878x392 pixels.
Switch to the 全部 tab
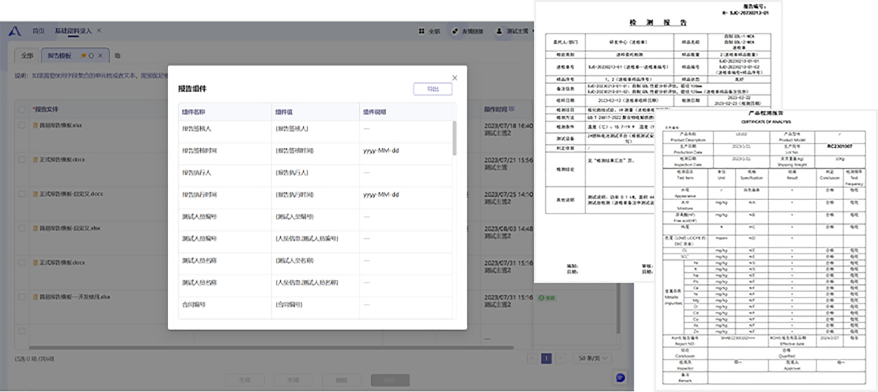27,55
